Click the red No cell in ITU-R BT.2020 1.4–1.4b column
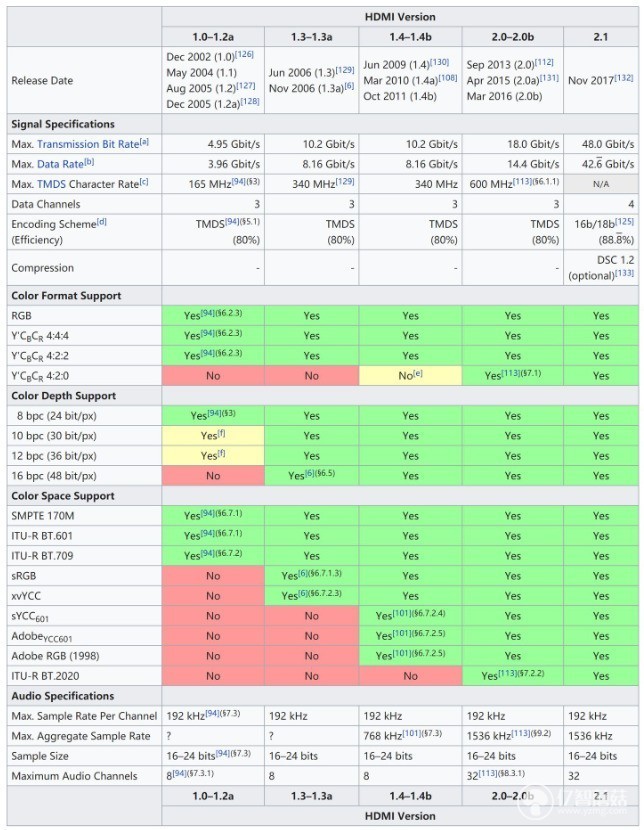This screenshot has height=830, width=644. (410, 676)
